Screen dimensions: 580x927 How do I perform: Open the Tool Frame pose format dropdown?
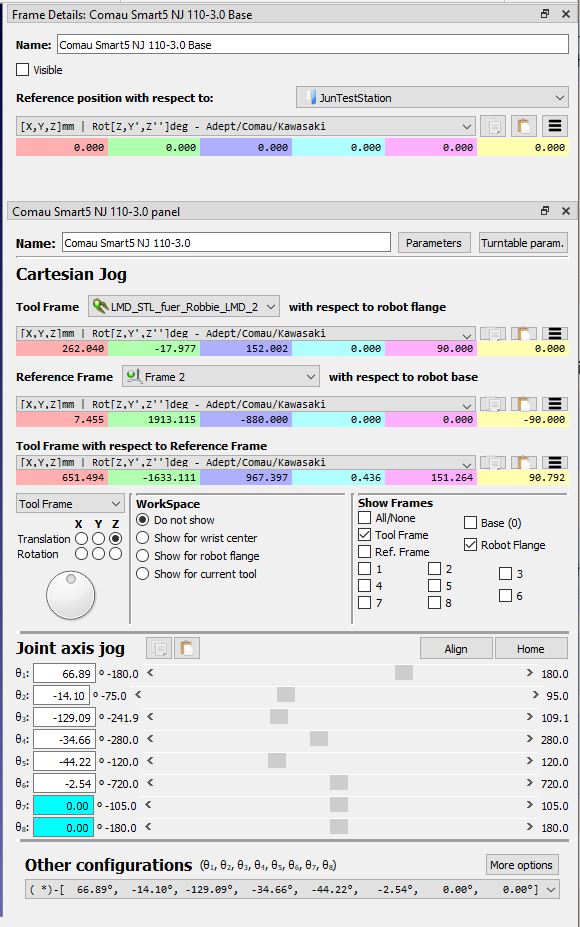pyautogui.click(x=246, y=333)
